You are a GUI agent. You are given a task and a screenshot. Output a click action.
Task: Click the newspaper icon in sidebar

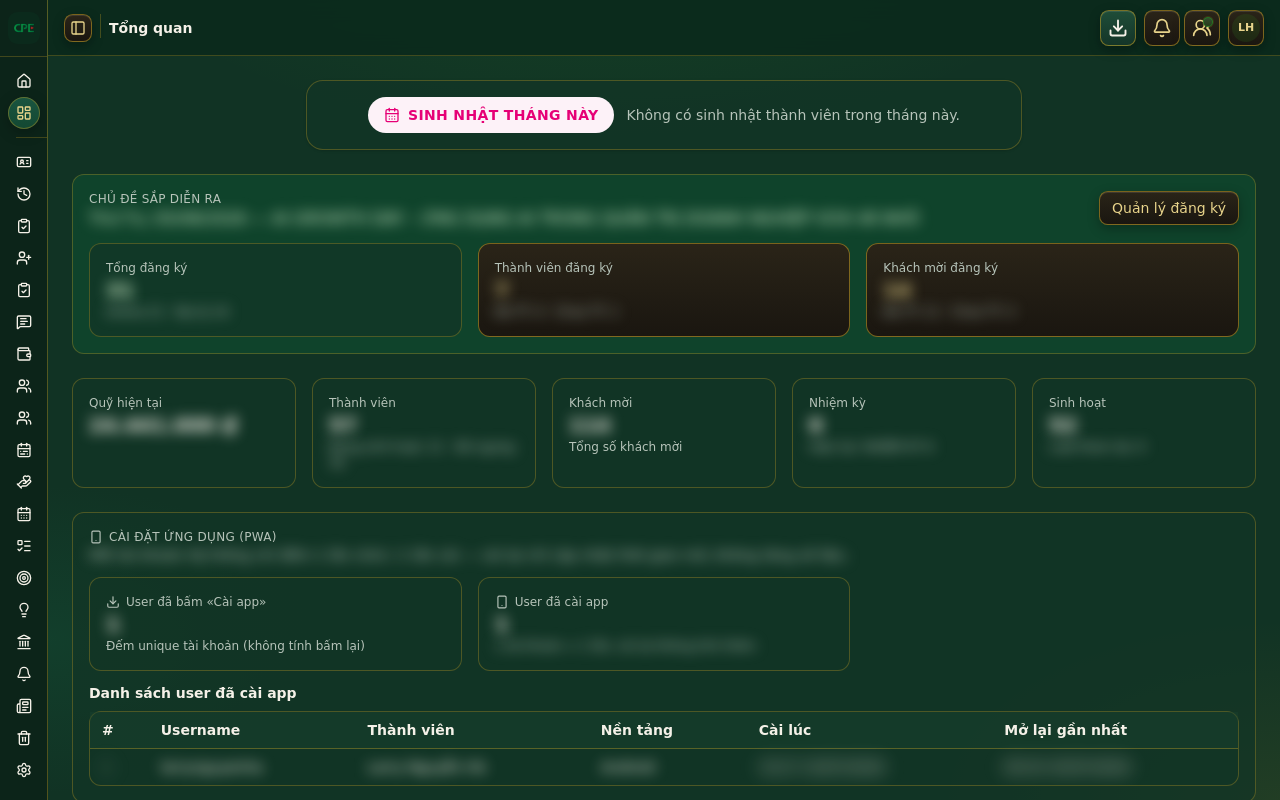24,706
